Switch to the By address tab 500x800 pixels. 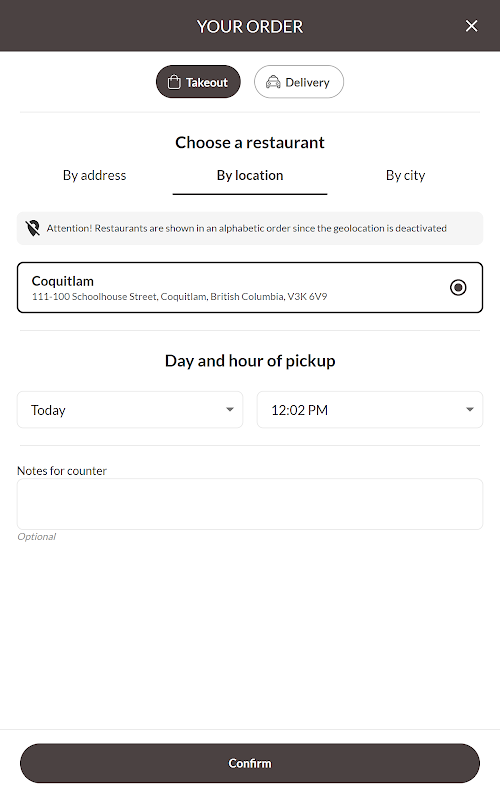click(x=94, y=176)
